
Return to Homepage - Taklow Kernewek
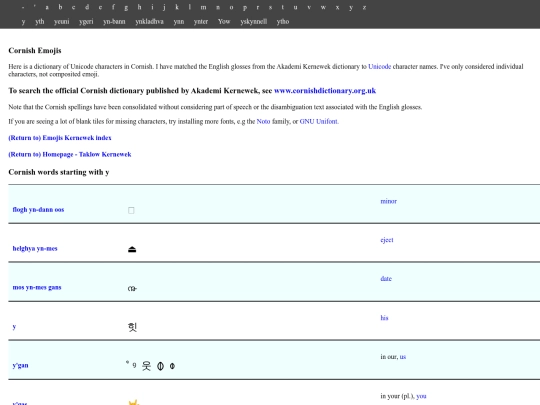click(70, 154)
